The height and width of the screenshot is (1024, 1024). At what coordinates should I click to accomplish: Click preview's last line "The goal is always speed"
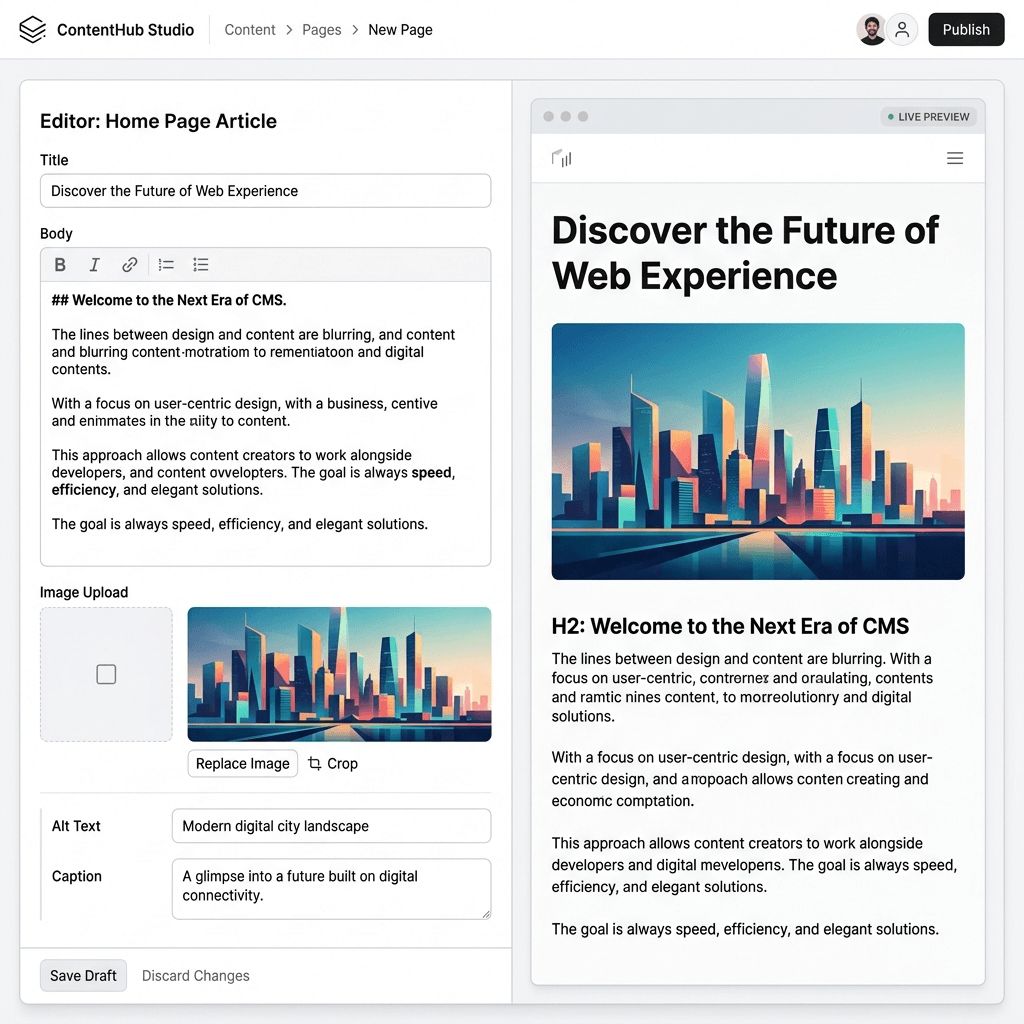point(635,929)
